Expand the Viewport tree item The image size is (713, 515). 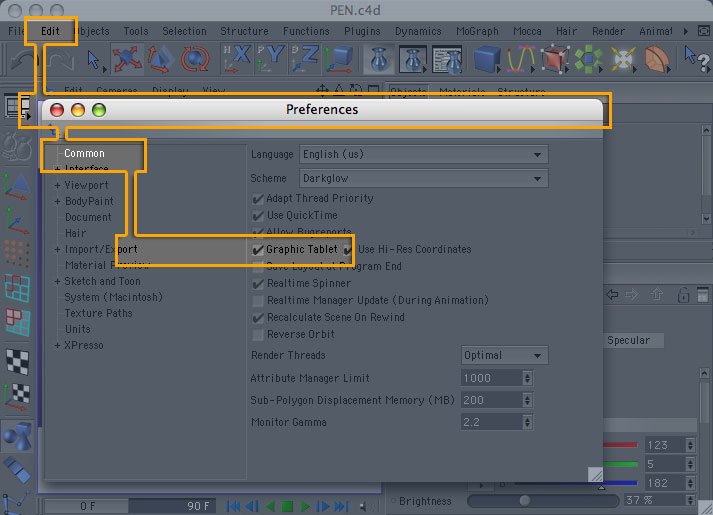pos(57,186)
